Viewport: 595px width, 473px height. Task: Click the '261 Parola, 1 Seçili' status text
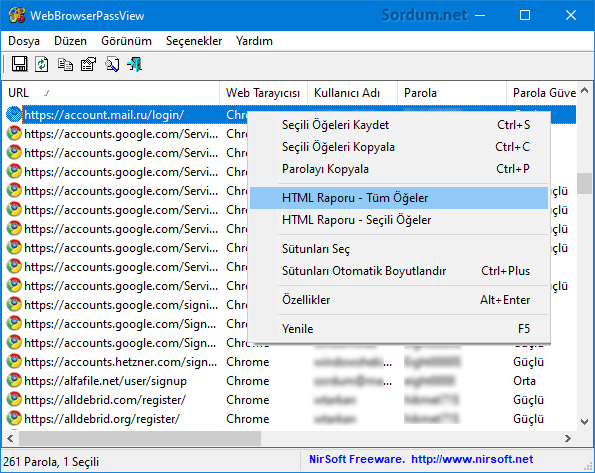click(x=51, y=462)
